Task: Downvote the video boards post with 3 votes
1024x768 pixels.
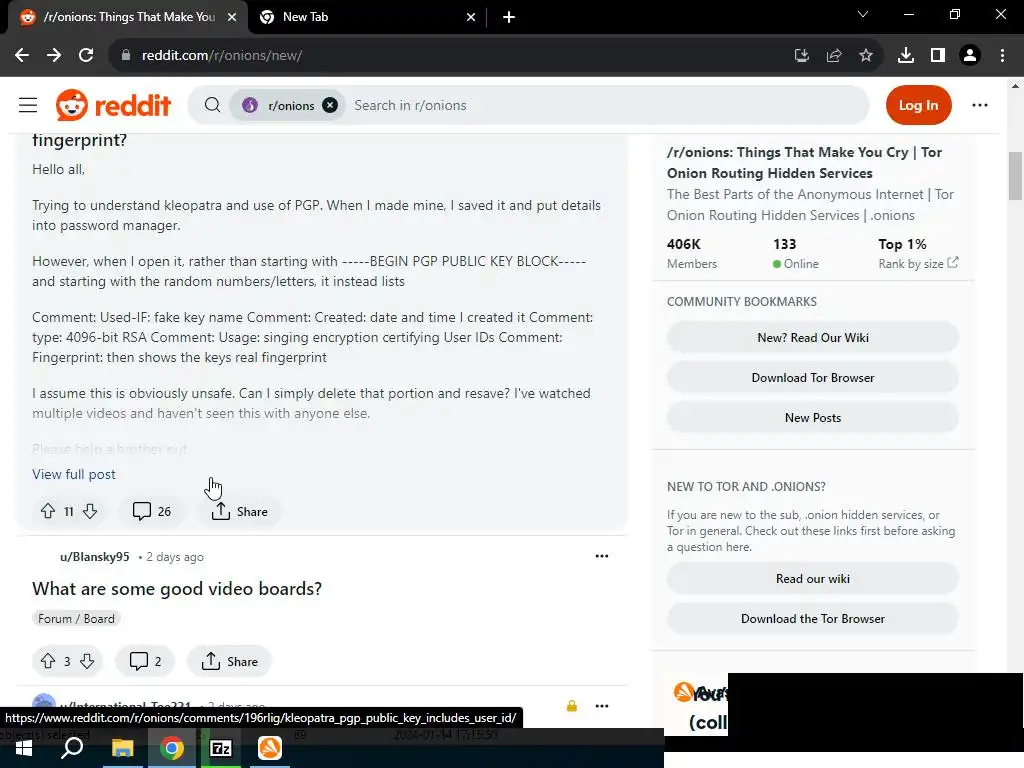Action: 87,662
